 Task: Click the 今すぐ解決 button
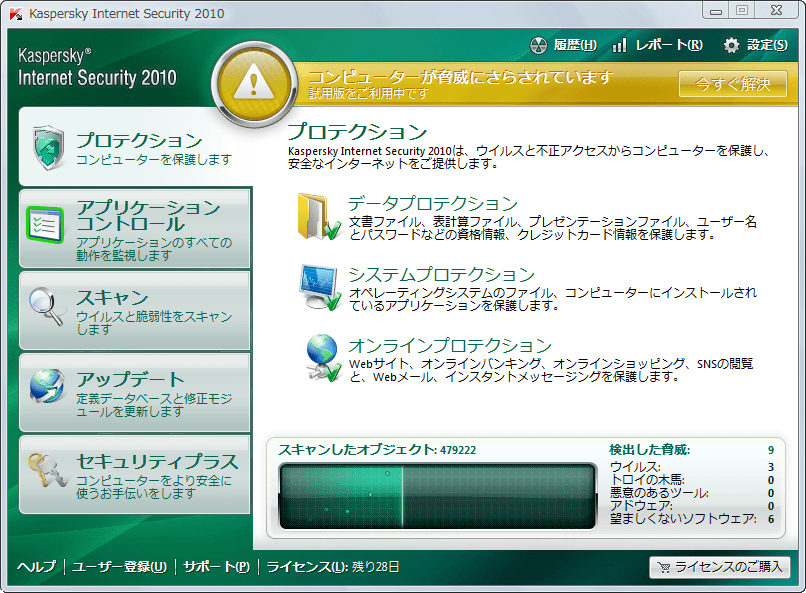[733, 84]
